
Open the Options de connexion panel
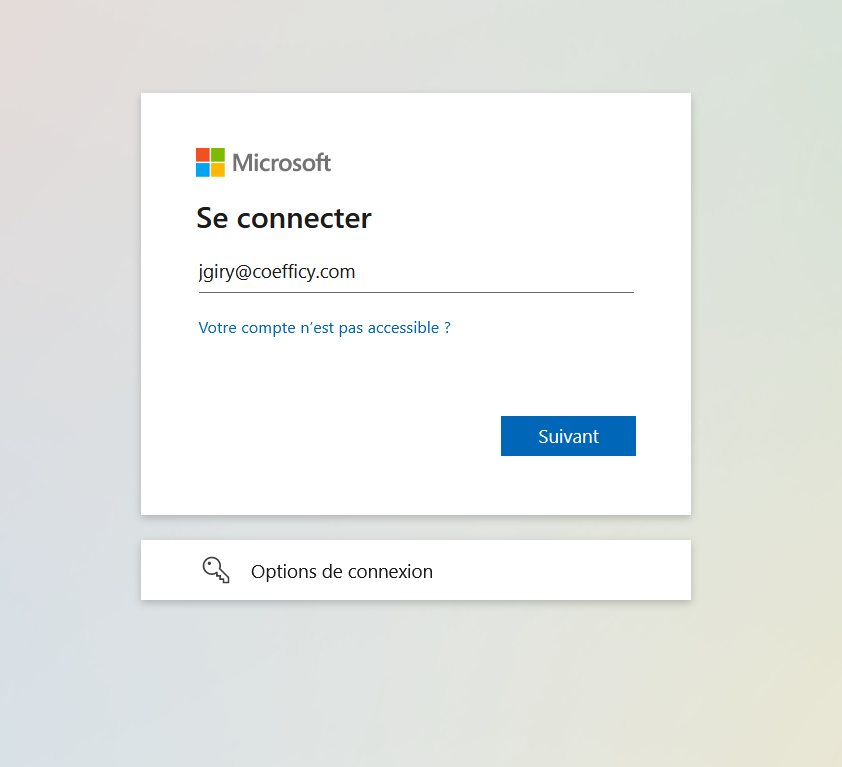415,570
